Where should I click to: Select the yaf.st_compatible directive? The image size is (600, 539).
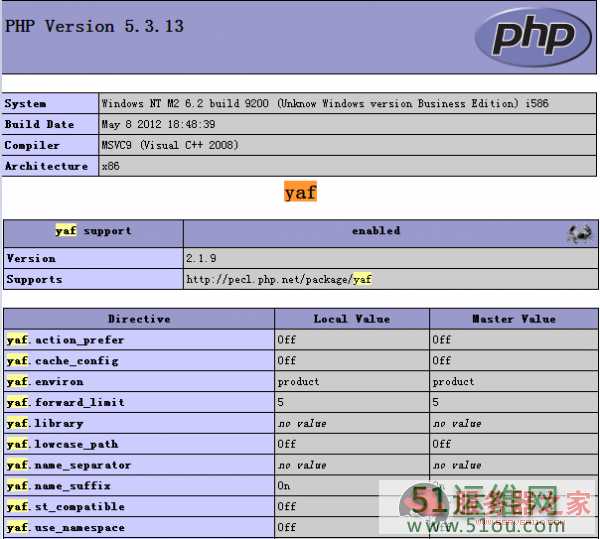[x=139, y=507]
